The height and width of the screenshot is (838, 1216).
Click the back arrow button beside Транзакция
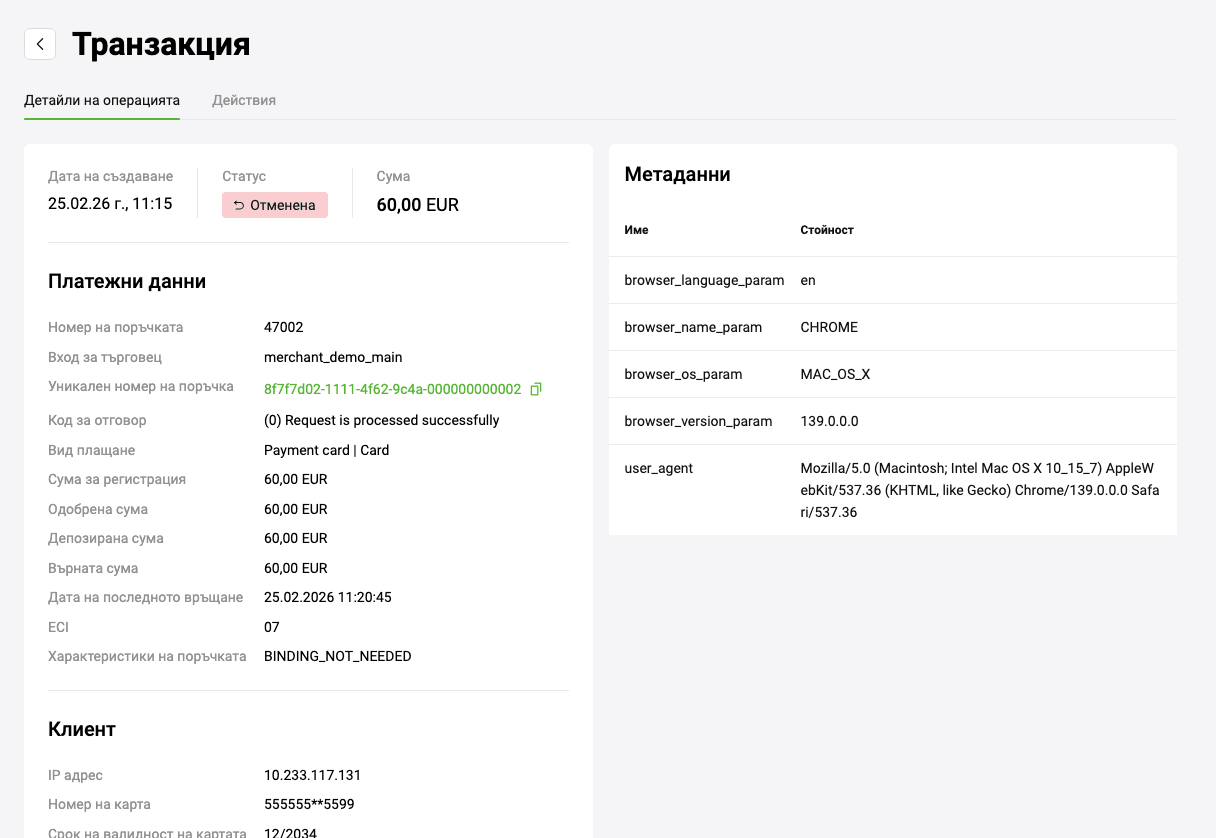pos(40,44)
